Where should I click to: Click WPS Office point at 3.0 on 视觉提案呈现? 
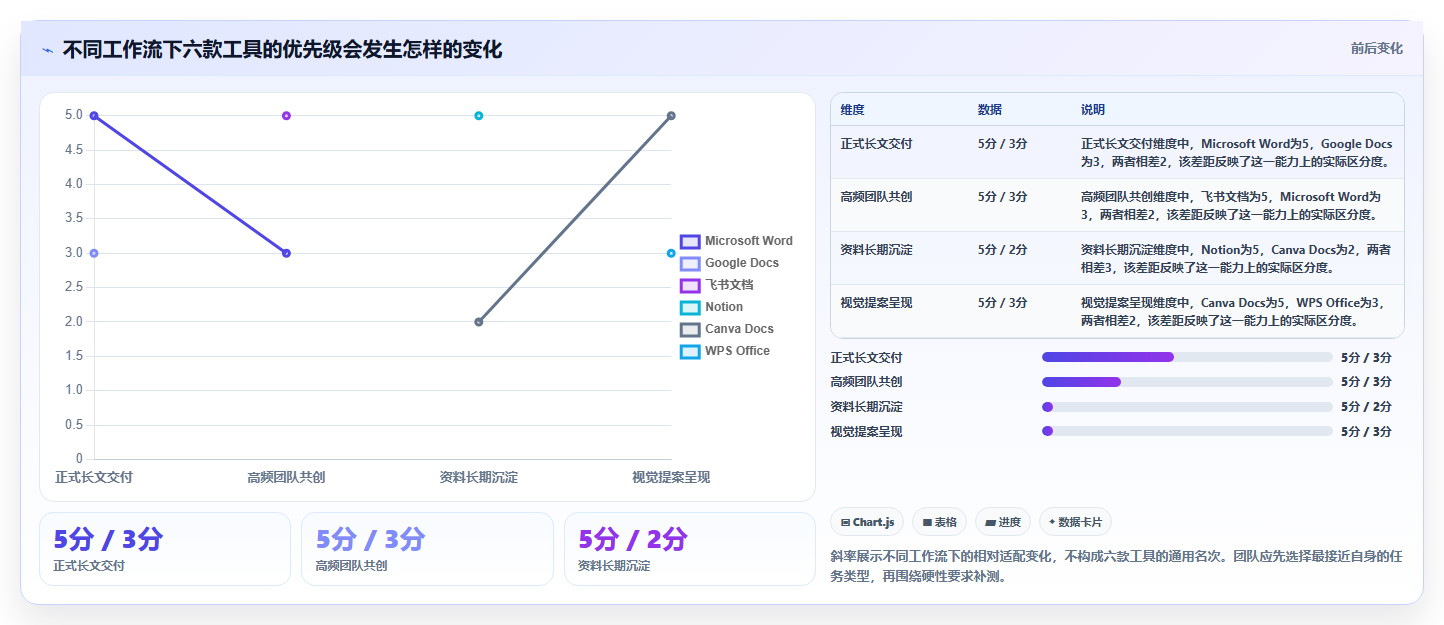point(671,253)
